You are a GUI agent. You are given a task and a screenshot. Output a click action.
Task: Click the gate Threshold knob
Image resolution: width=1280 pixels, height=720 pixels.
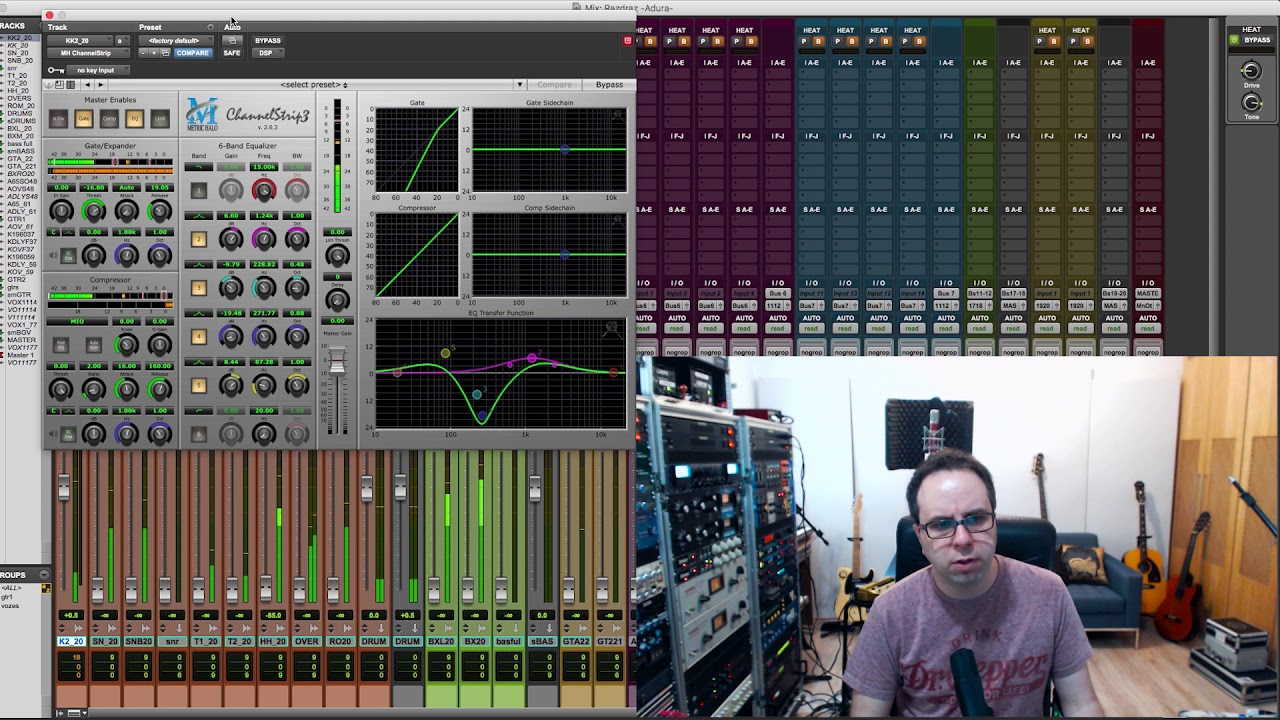(x=94, y=211)
